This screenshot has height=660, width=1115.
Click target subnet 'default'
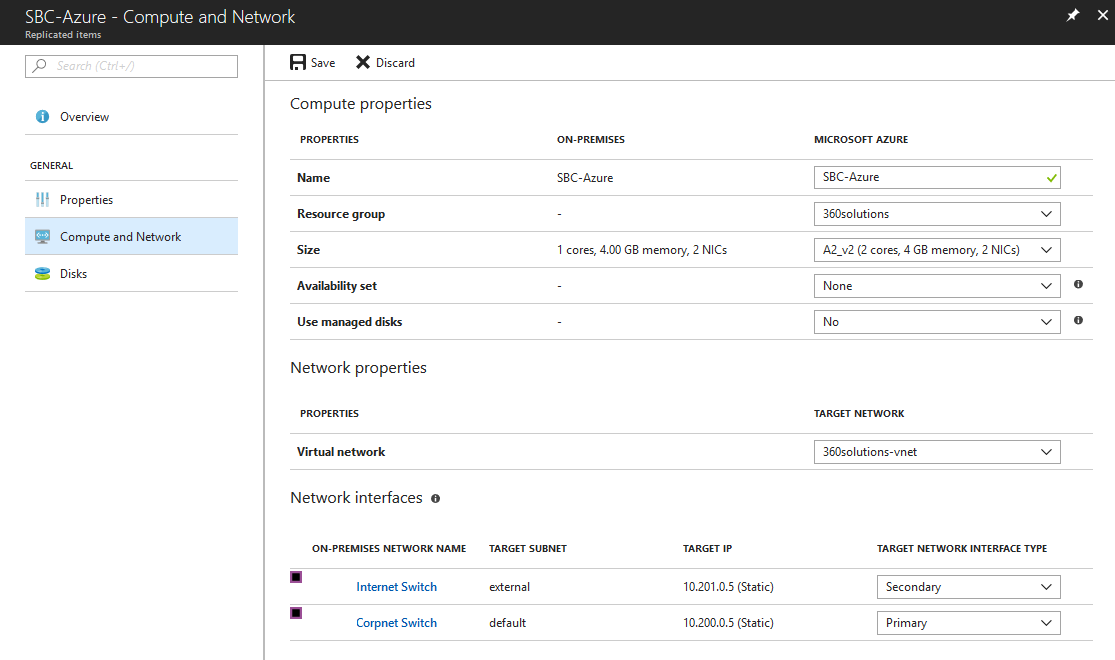click(x=508, y=623)
